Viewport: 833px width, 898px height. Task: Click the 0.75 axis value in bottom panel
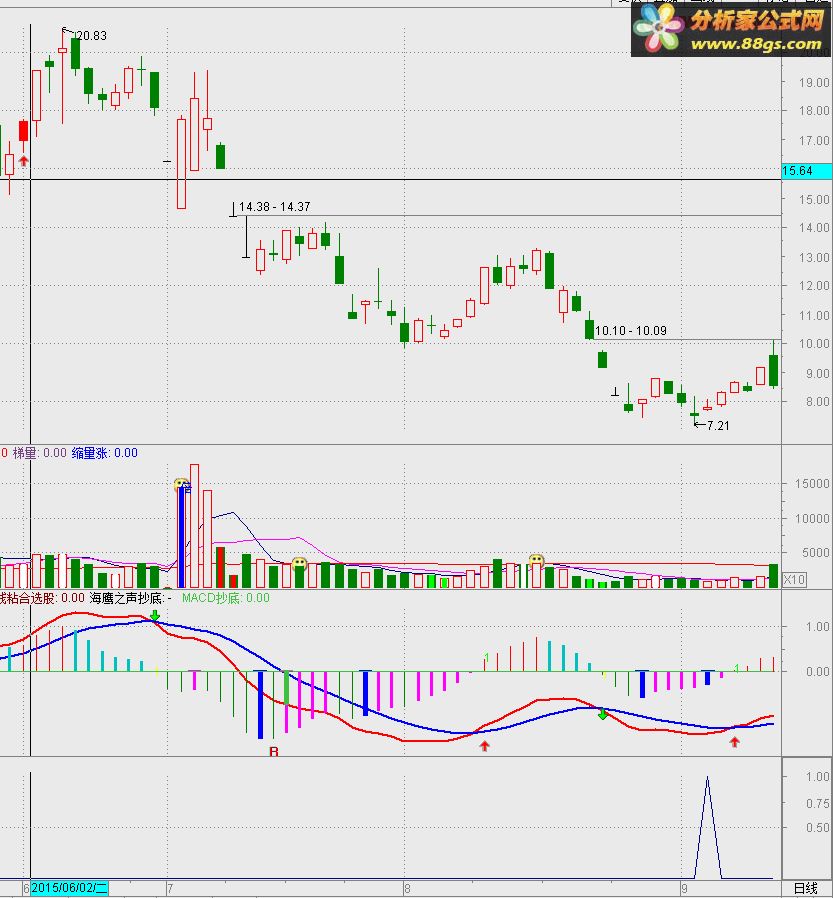tap(818, 804)
